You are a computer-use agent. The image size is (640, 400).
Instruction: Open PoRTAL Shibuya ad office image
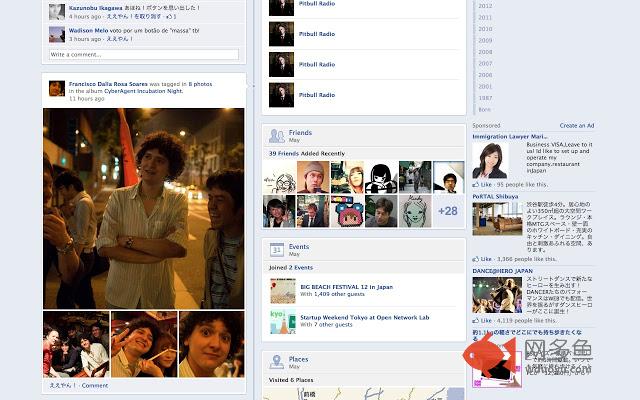[497, 219]
